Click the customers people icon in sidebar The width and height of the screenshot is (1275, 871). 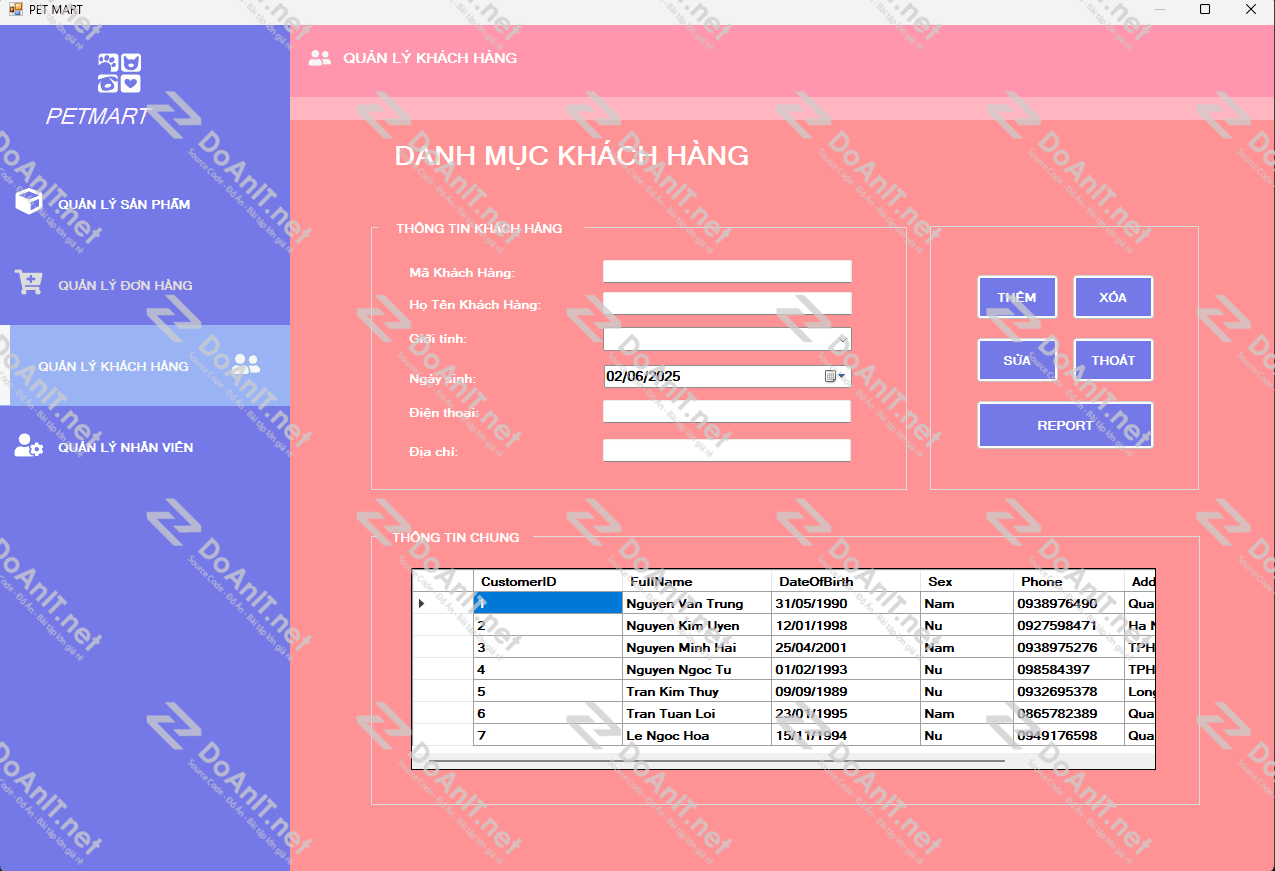coord(245,365)
